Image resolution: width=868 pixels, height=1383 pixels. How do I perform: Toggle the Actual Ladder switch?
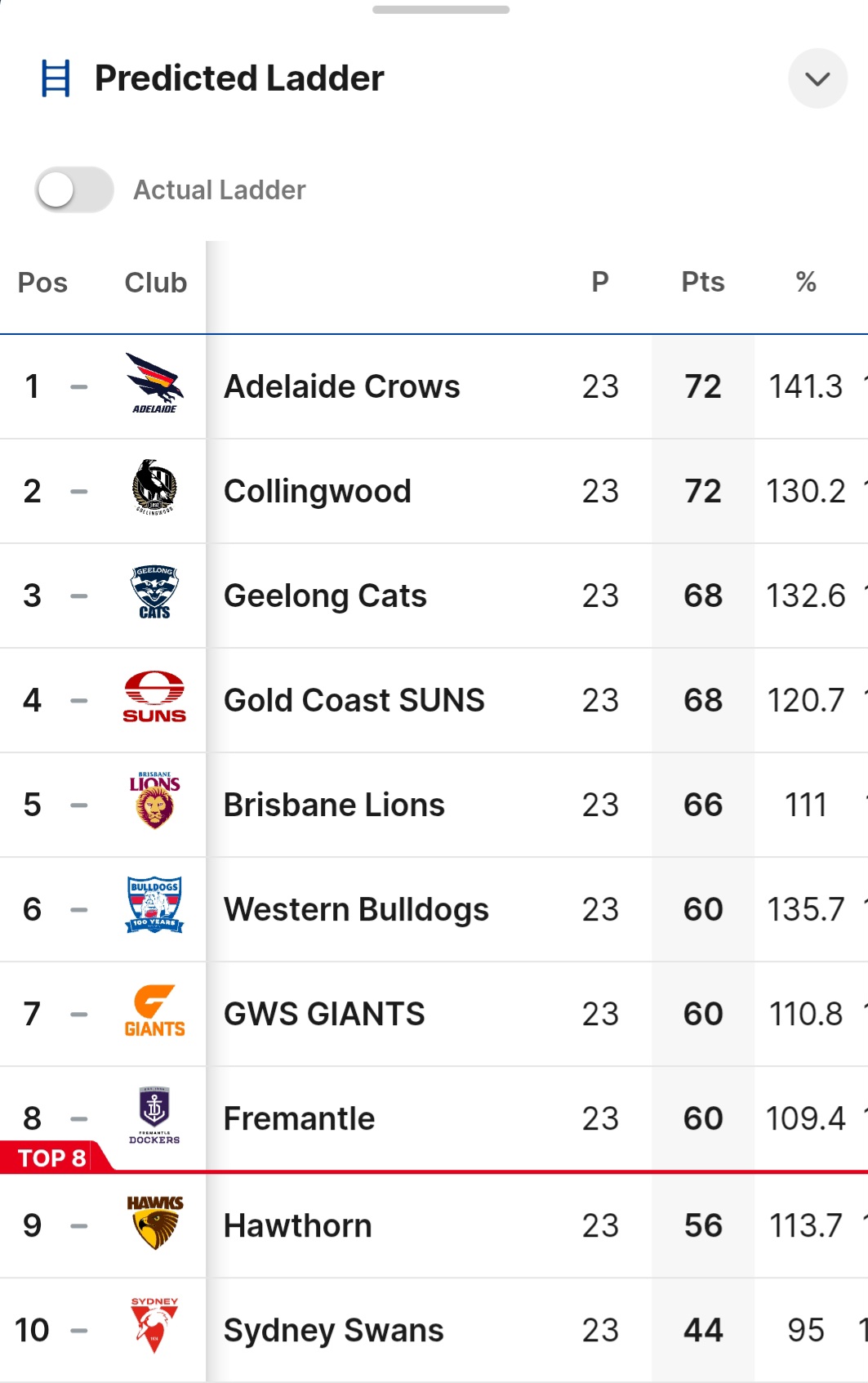click(74, 190)
